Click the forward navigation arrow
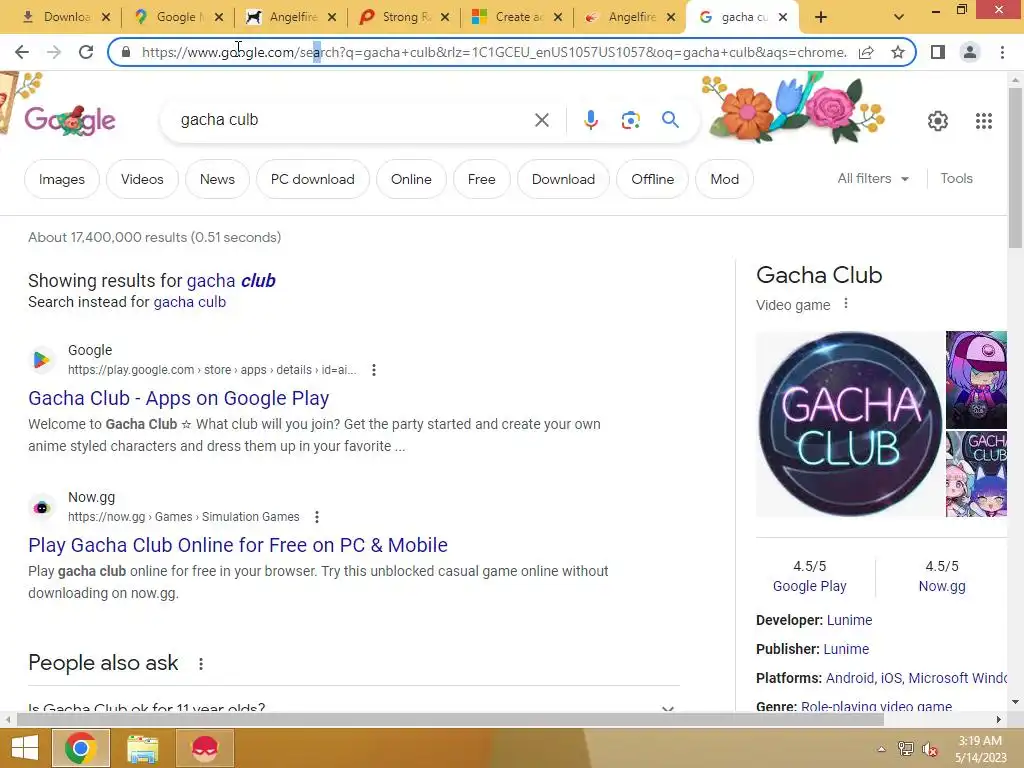The image size is (1024, 768). (54, 52)
